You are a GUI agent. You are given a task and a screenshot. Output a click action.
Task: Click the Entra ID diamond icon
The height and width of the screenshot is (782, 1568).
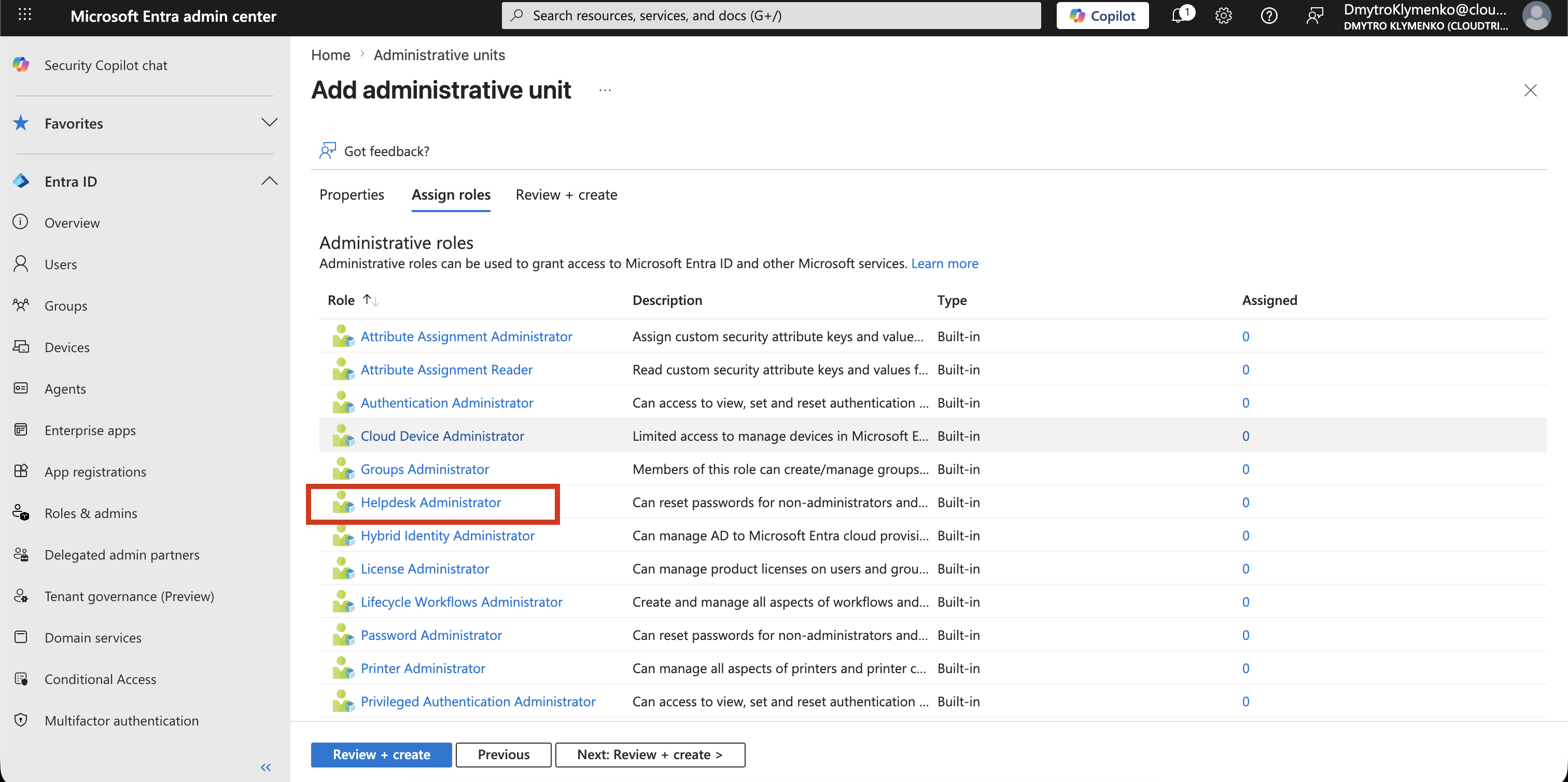pos(21,181)
